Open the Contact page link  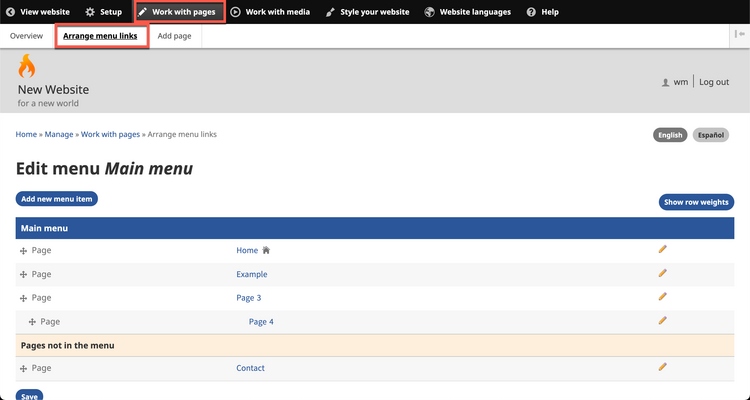pyautogui.click(x=250, y=368)
